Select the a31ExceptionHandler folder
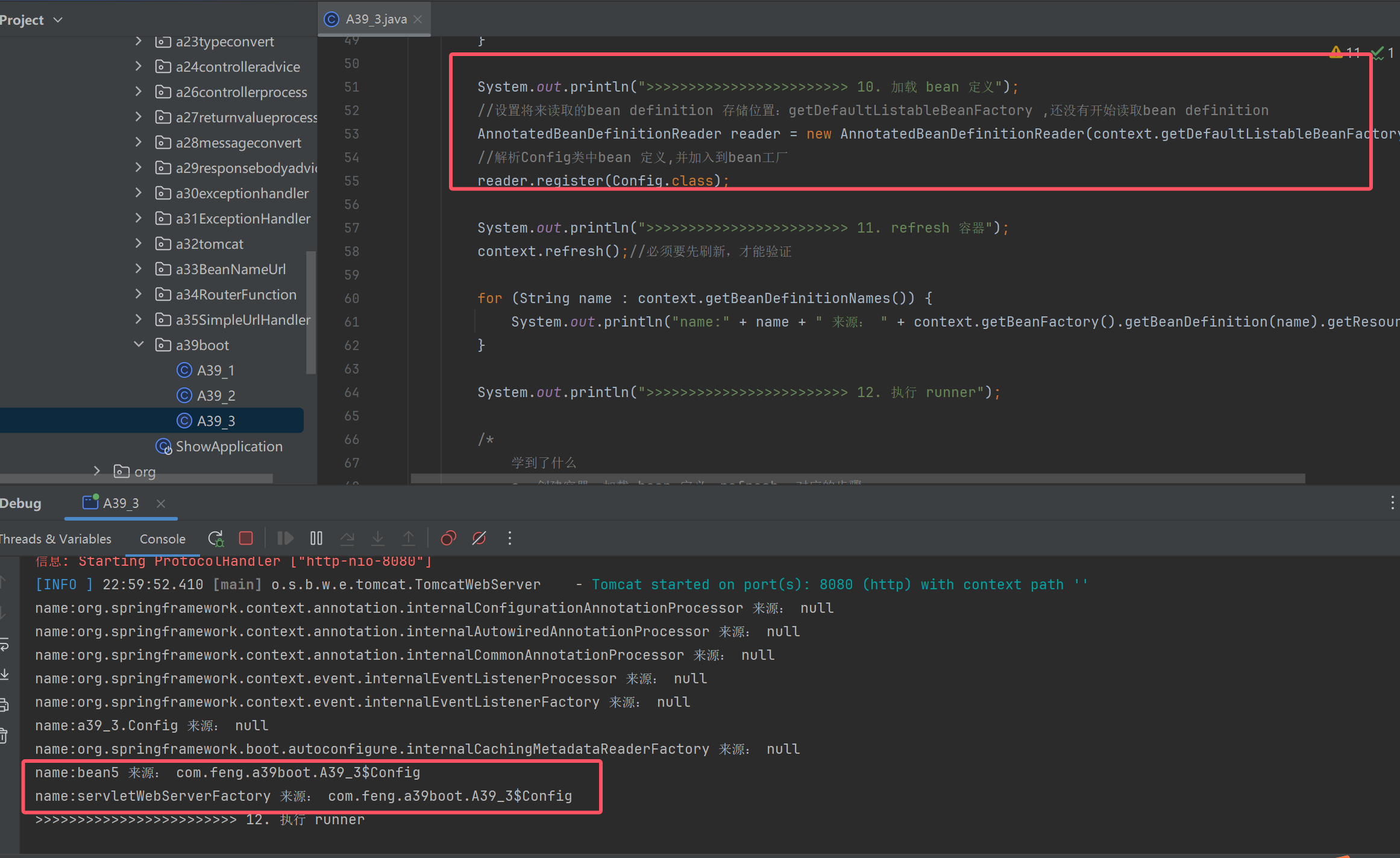This screenshot has height=858, width=1400. 233,218
